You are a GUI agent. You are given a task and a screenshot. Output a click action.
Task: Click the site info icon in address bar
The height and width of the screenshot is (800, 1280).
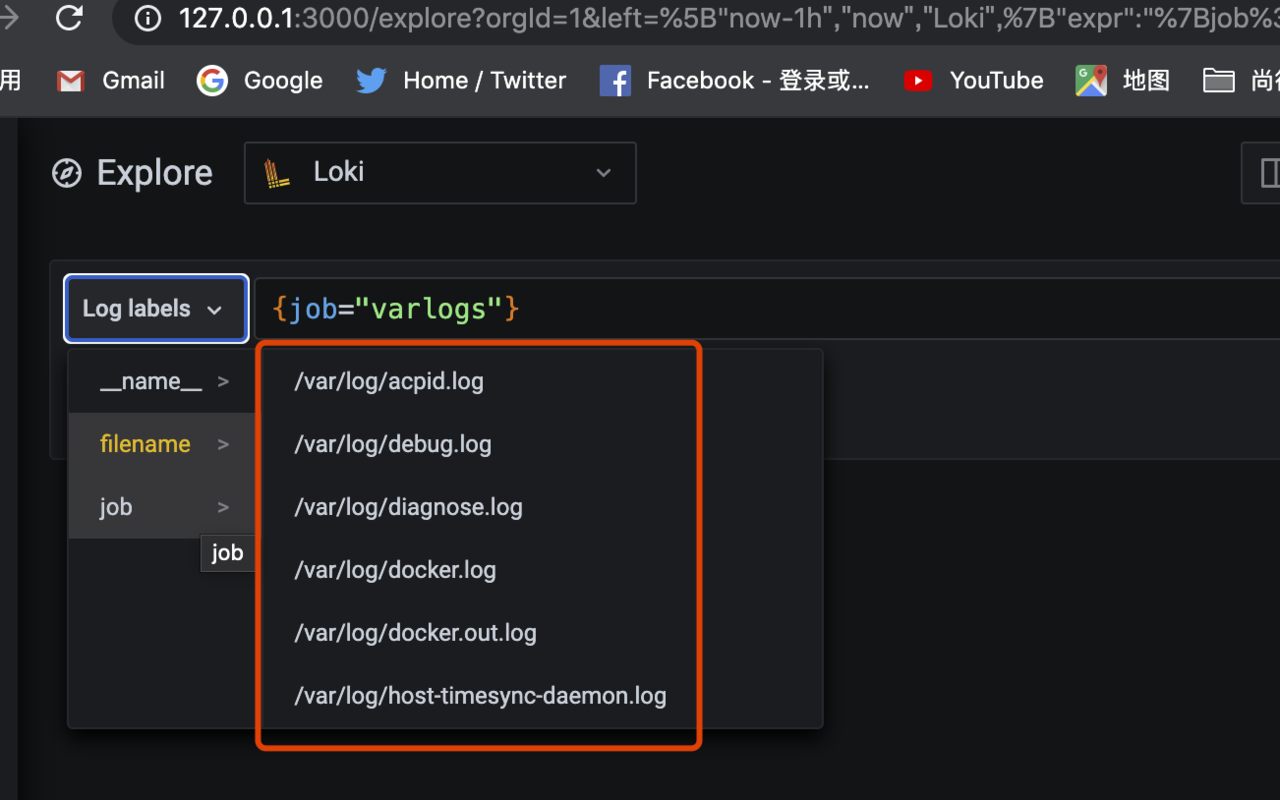coord(148,18)
